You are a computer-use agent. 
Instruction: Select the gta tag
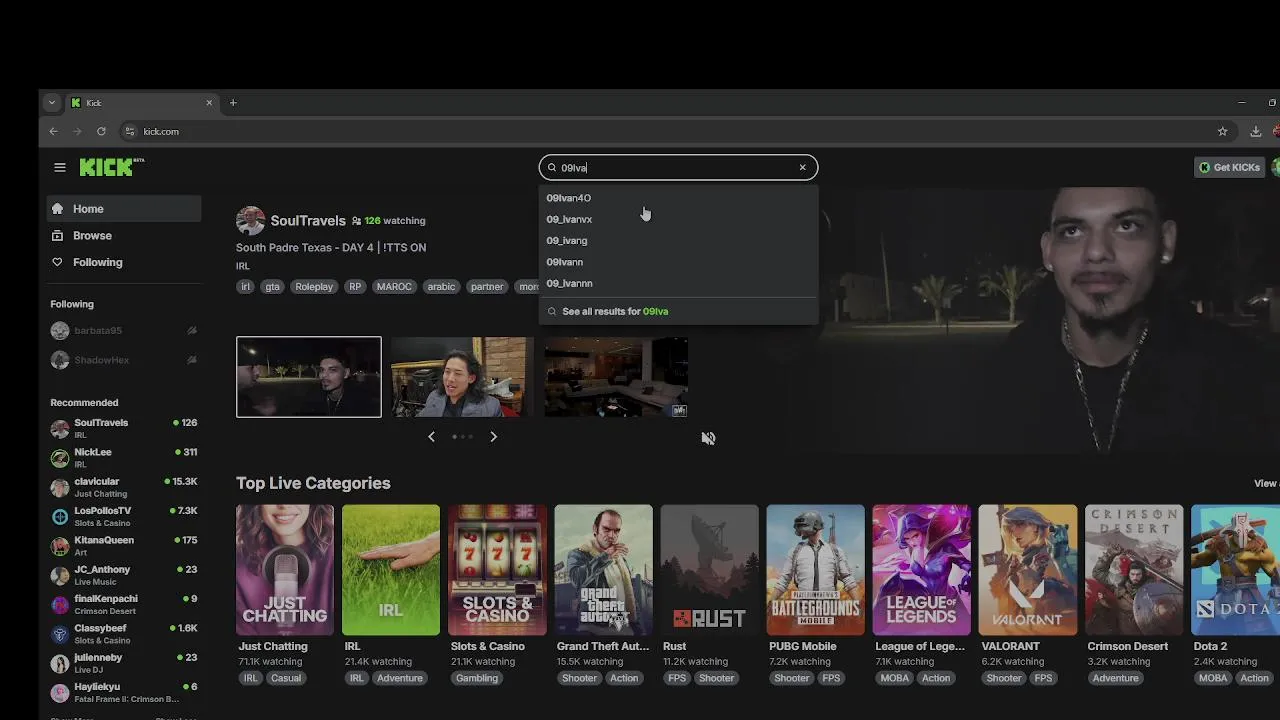pyautogui.click(x=272, y=287)
